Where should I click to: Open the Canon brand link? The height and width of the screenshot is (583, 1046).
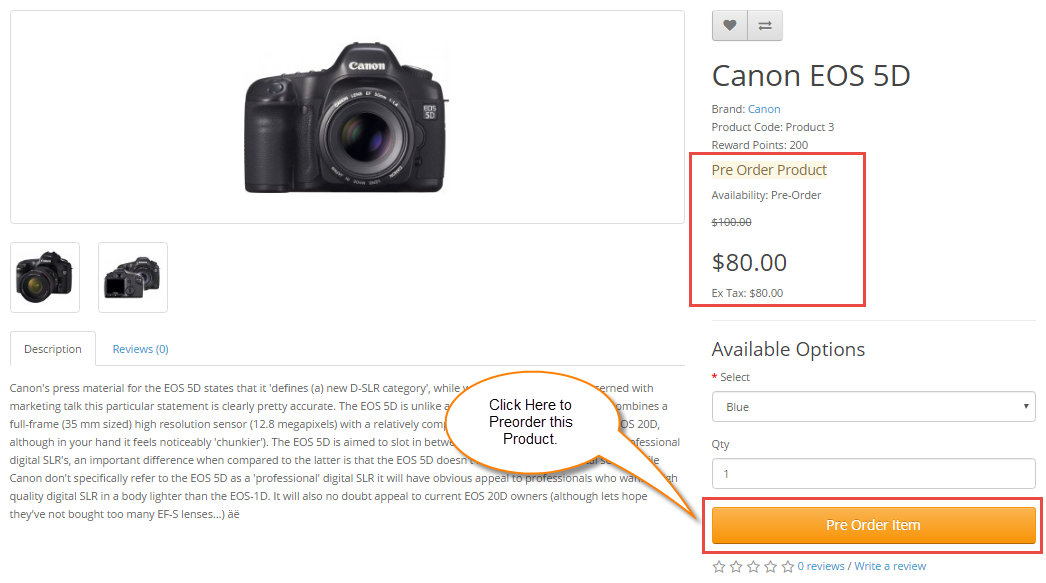click(x=764, y=109)
